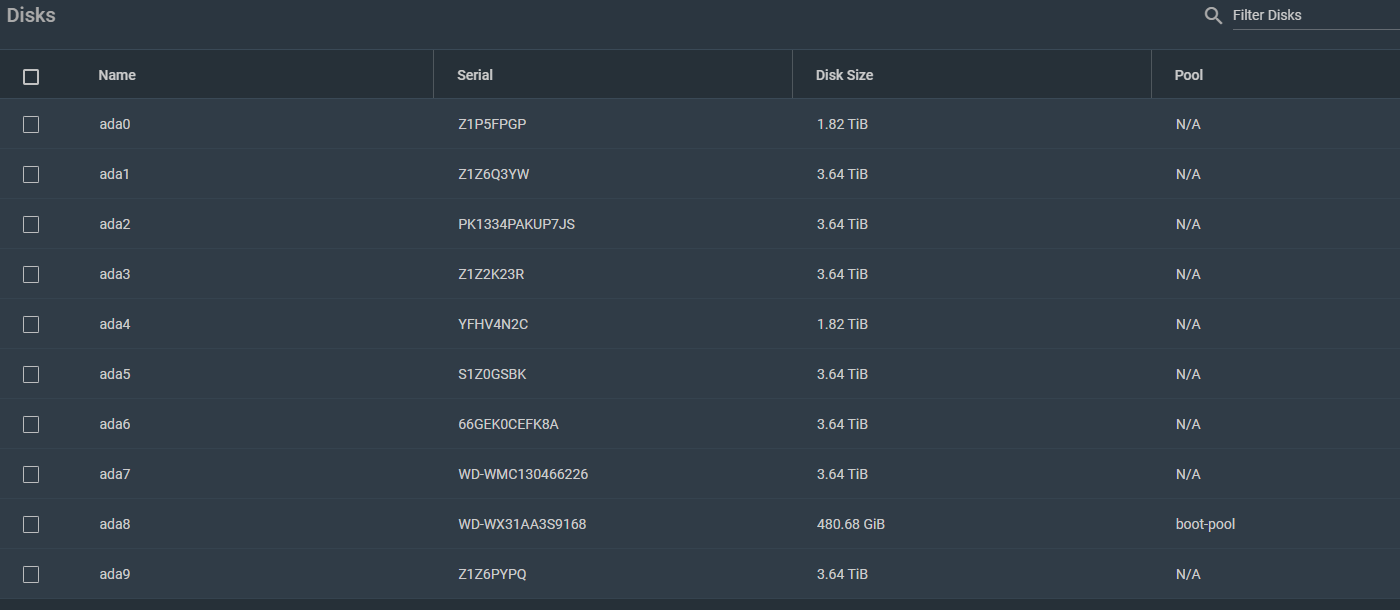Sort the table by Pool column
Screen dimensions: 1400x610
pos(1189,75)
